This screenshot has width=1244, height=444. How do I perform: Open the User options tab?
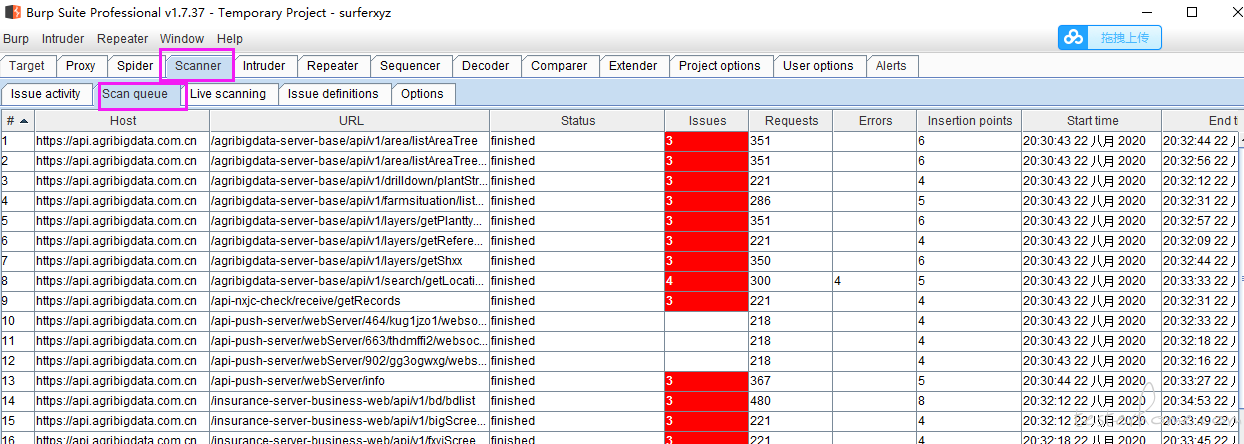[x=818, y=66]
